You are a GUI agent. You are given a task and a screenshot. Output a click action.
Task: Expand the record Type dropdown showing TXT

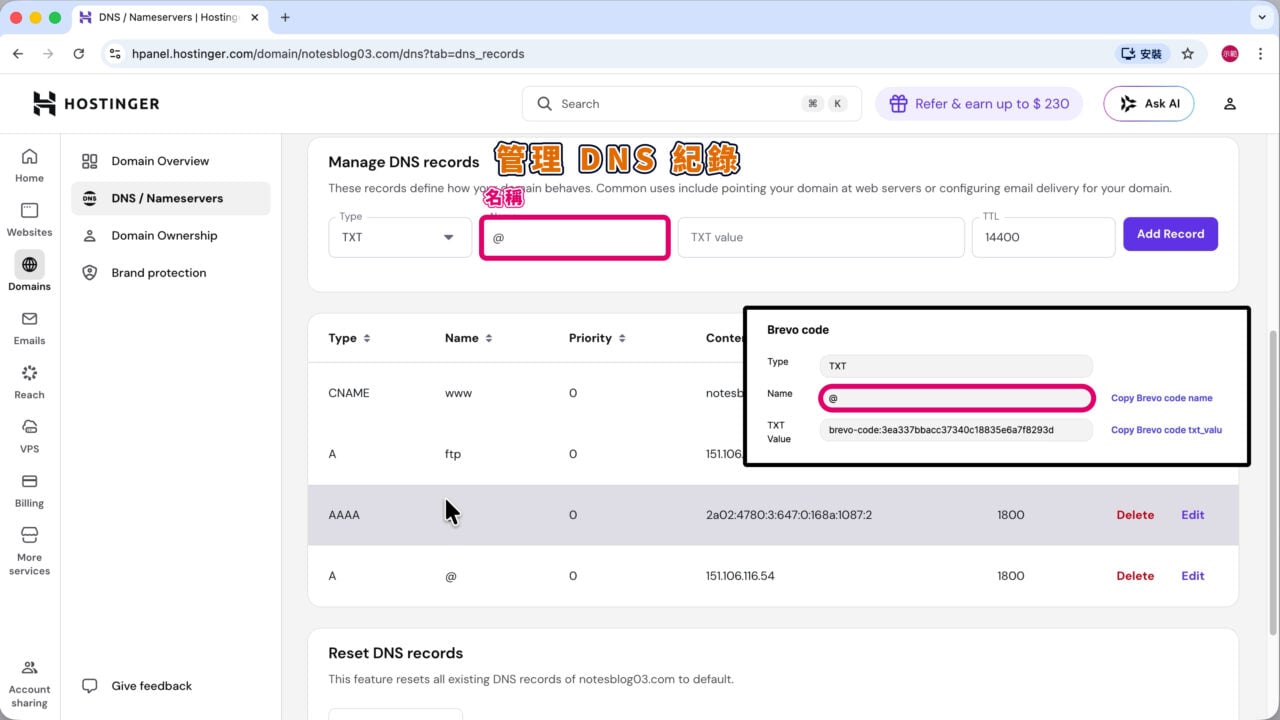tap(400, 237)
